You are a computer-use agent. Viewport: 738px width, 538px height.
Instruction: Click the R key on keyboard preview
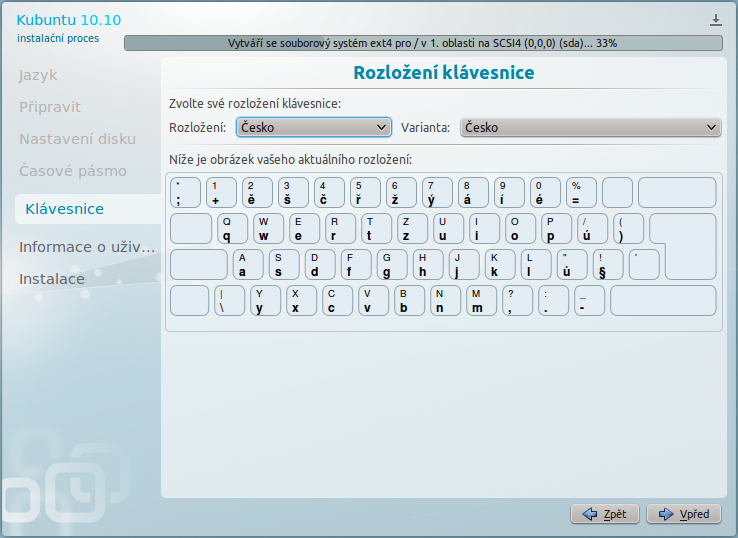coord(340,229)
